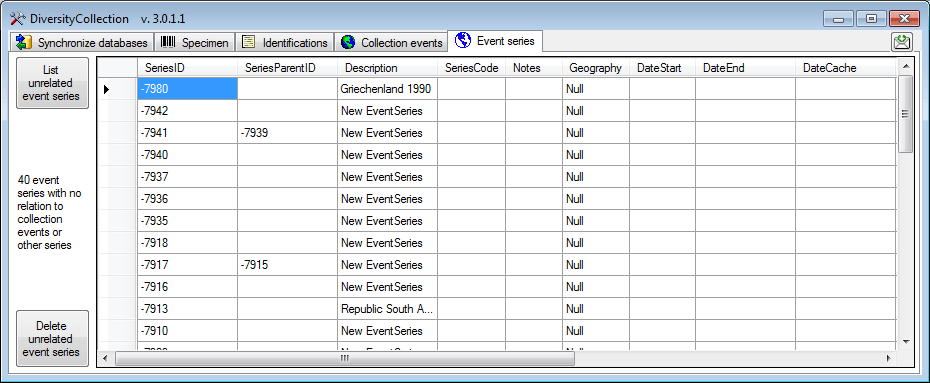The image size is (930, 383).
Task: Click the Synchronize databases tab icon
Action: [x=24, y=42]
